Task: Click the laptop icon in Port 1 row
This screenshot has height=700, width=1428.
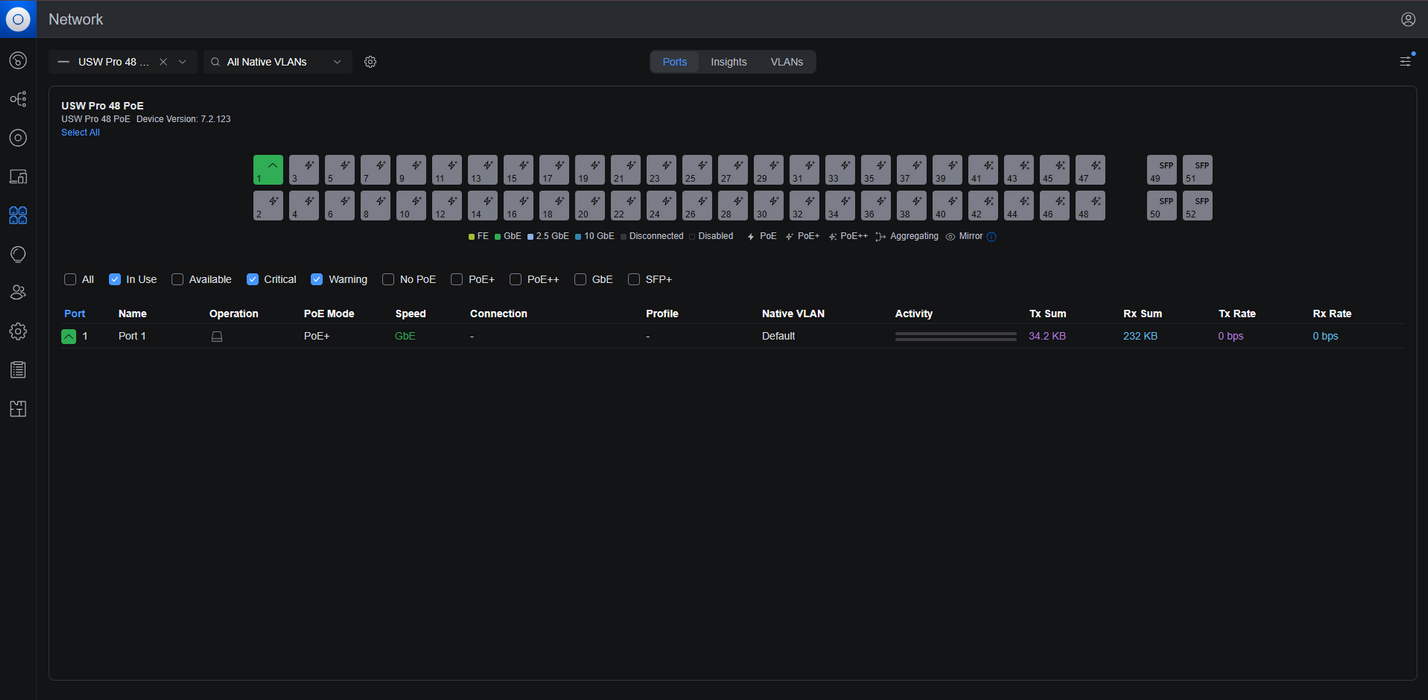Action: (216, 337)
